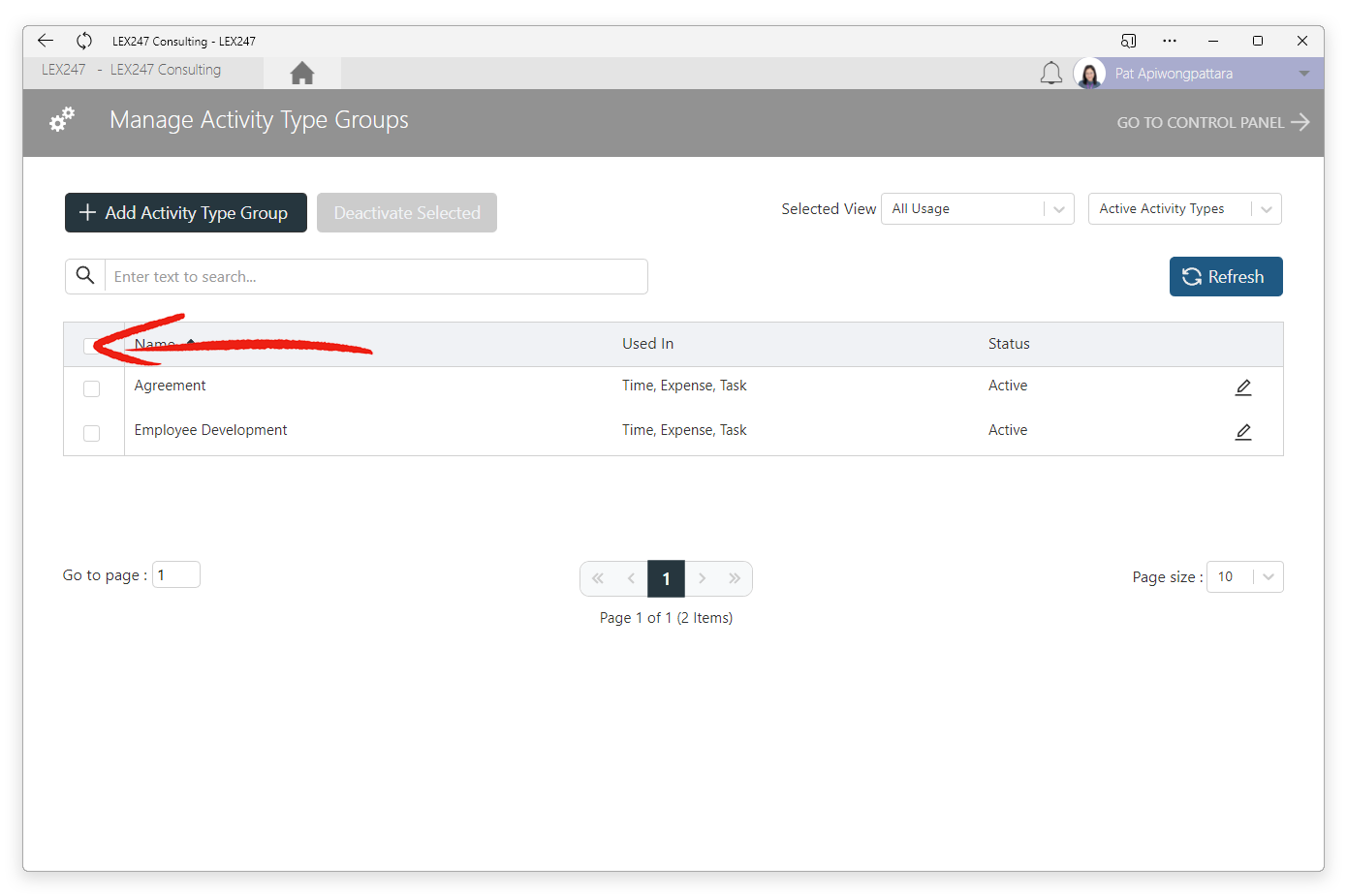
Task: Open the home icon tab
Action: tap(301, 73)
